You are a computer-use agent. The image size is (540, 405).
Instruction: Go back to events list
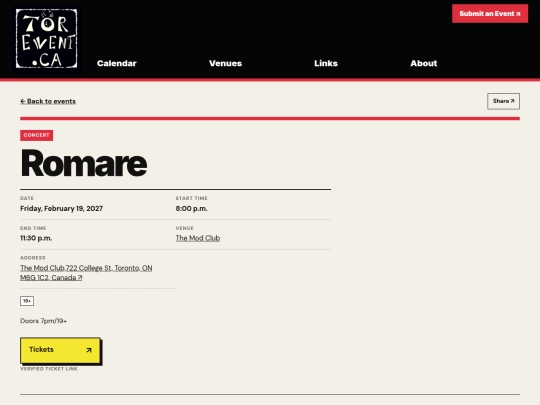[x=48, y=101]
